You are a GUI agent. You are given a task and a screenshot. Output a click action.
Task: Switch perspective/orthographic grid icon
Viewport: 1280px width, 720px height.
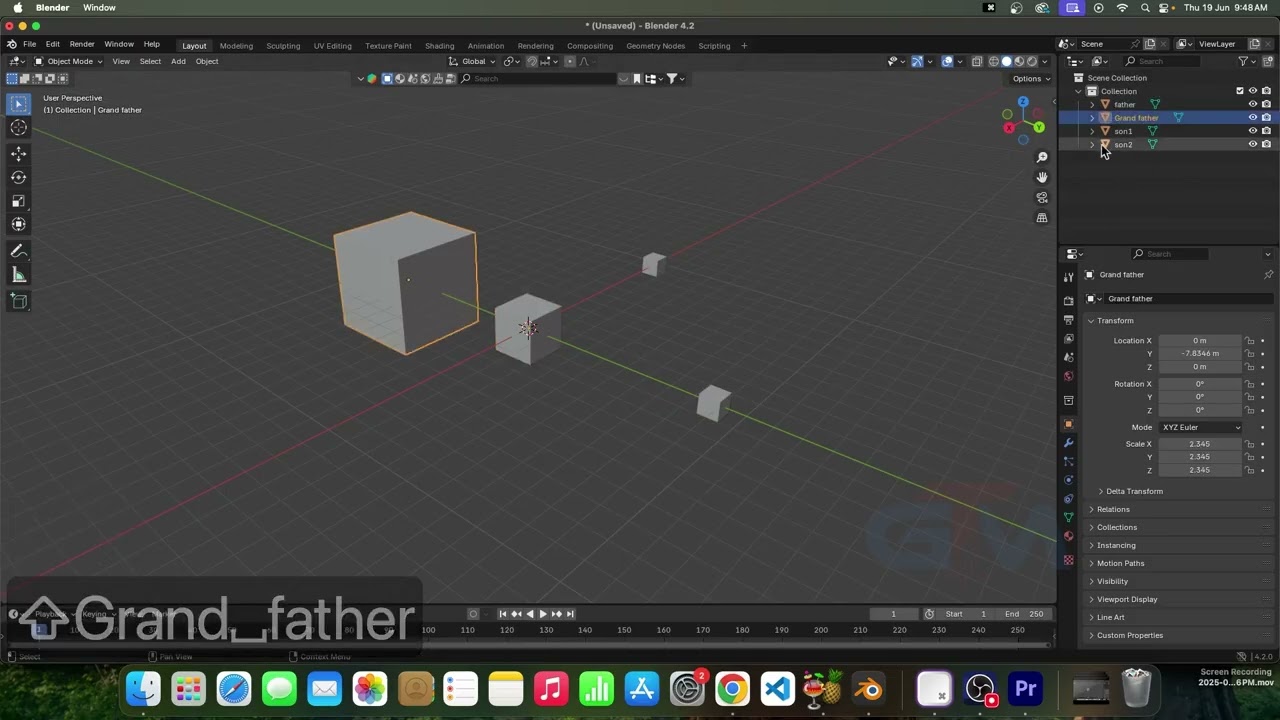(1042, 217)
